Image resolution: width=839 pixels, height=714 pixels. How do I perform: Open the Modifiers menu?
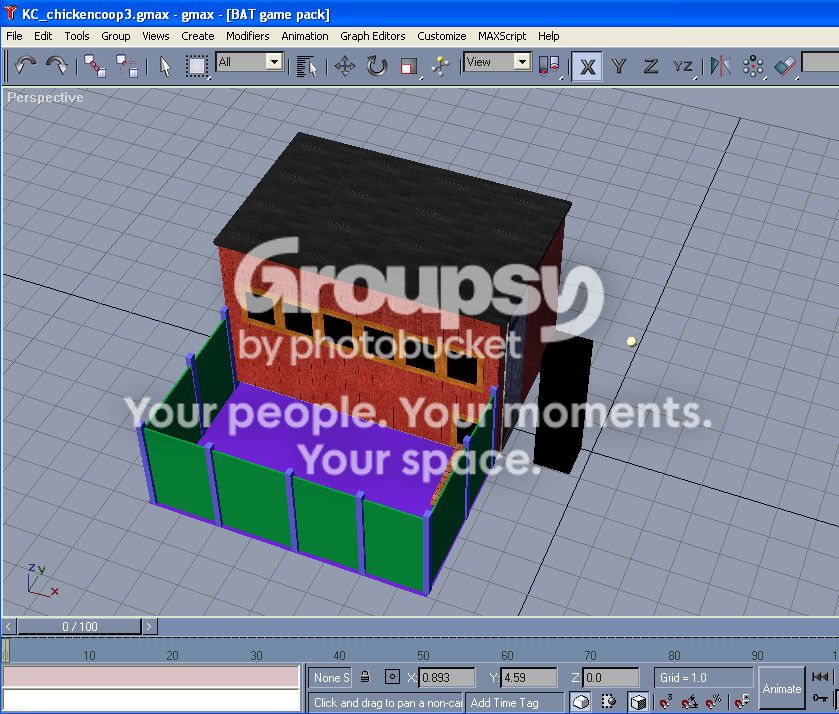tap(247, 36)
